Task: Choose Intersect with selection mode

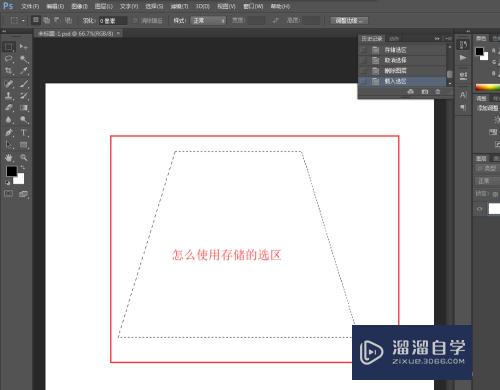Action: coord(68,20)
